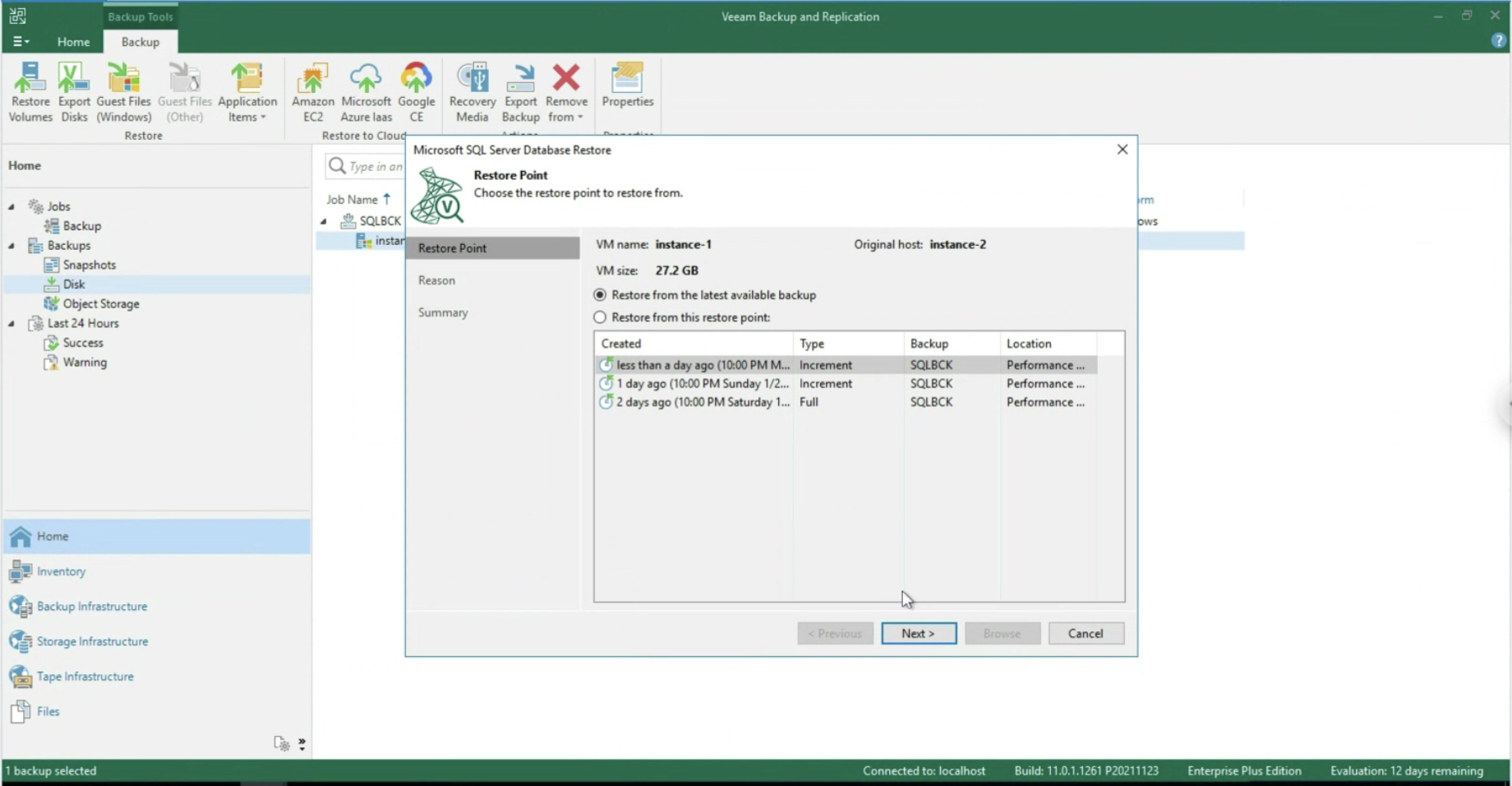Open the Inventory navigation view
Screen dimensions: 1512x786
pyautogui.click(x=157, y=571)
